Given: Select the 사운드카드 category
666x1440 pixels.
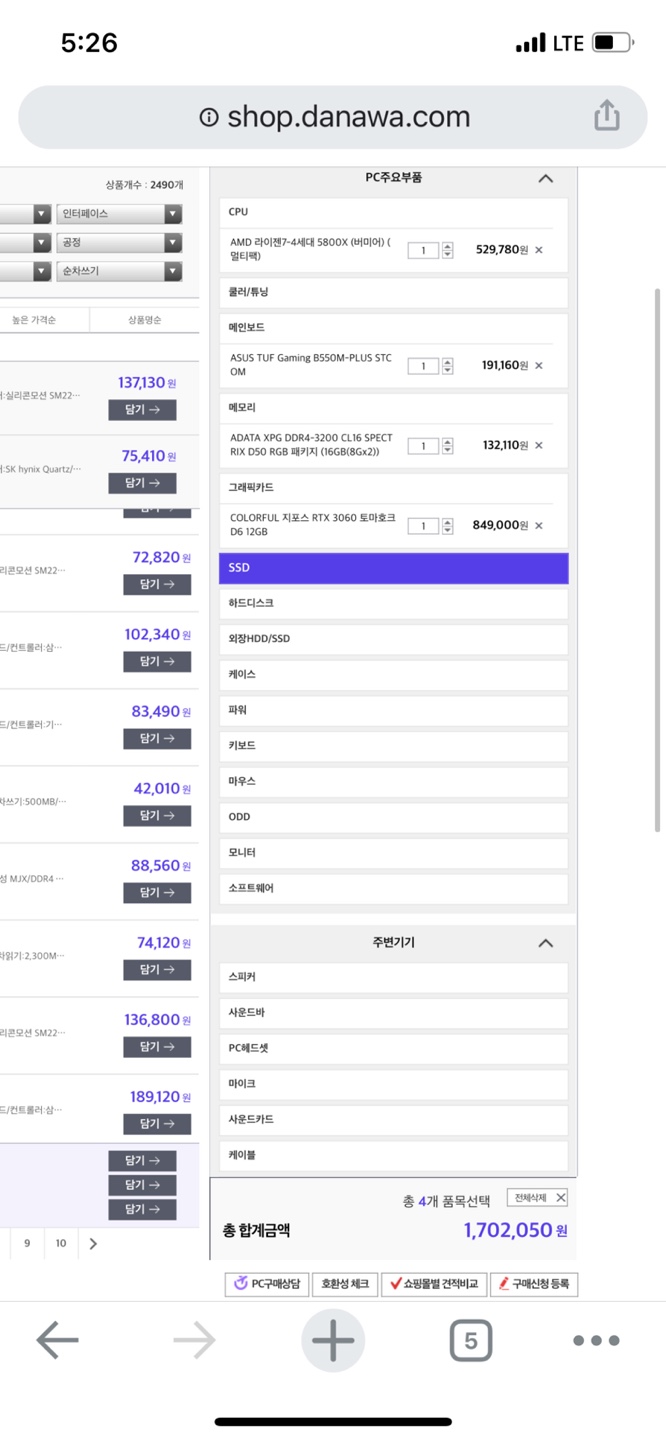Looking at the screenshot, I should [x=393, y=1120].
